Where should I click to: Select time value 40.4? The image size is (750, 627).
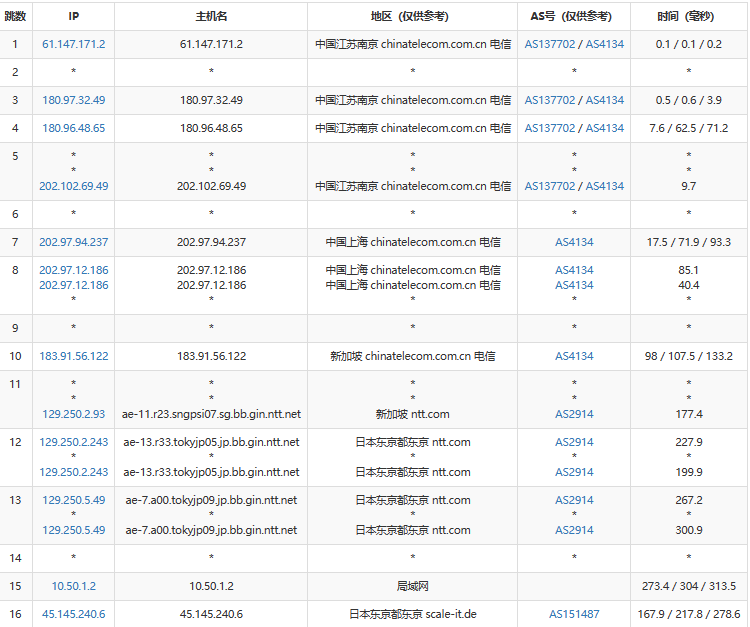coord(689,285)
